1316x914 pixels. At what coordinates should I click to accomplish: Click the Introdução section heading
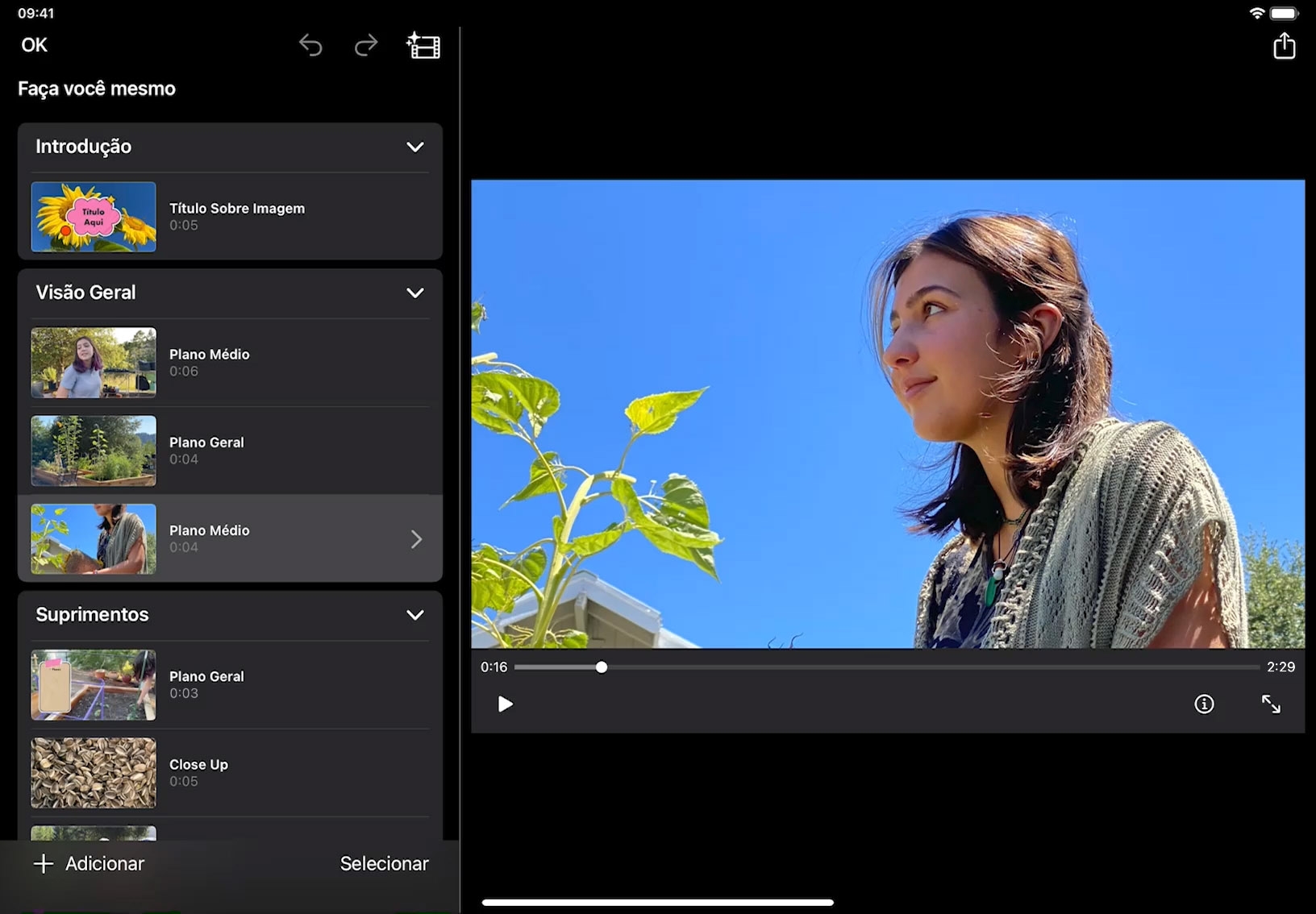(x=83, y=147)
